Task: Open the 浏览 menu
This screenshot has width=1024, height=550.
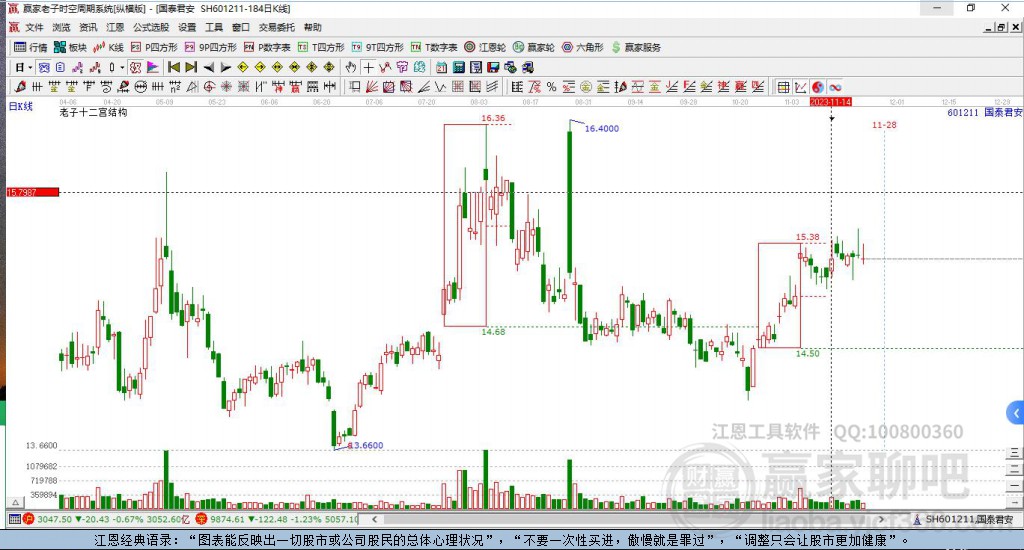Action: [61, 27]
